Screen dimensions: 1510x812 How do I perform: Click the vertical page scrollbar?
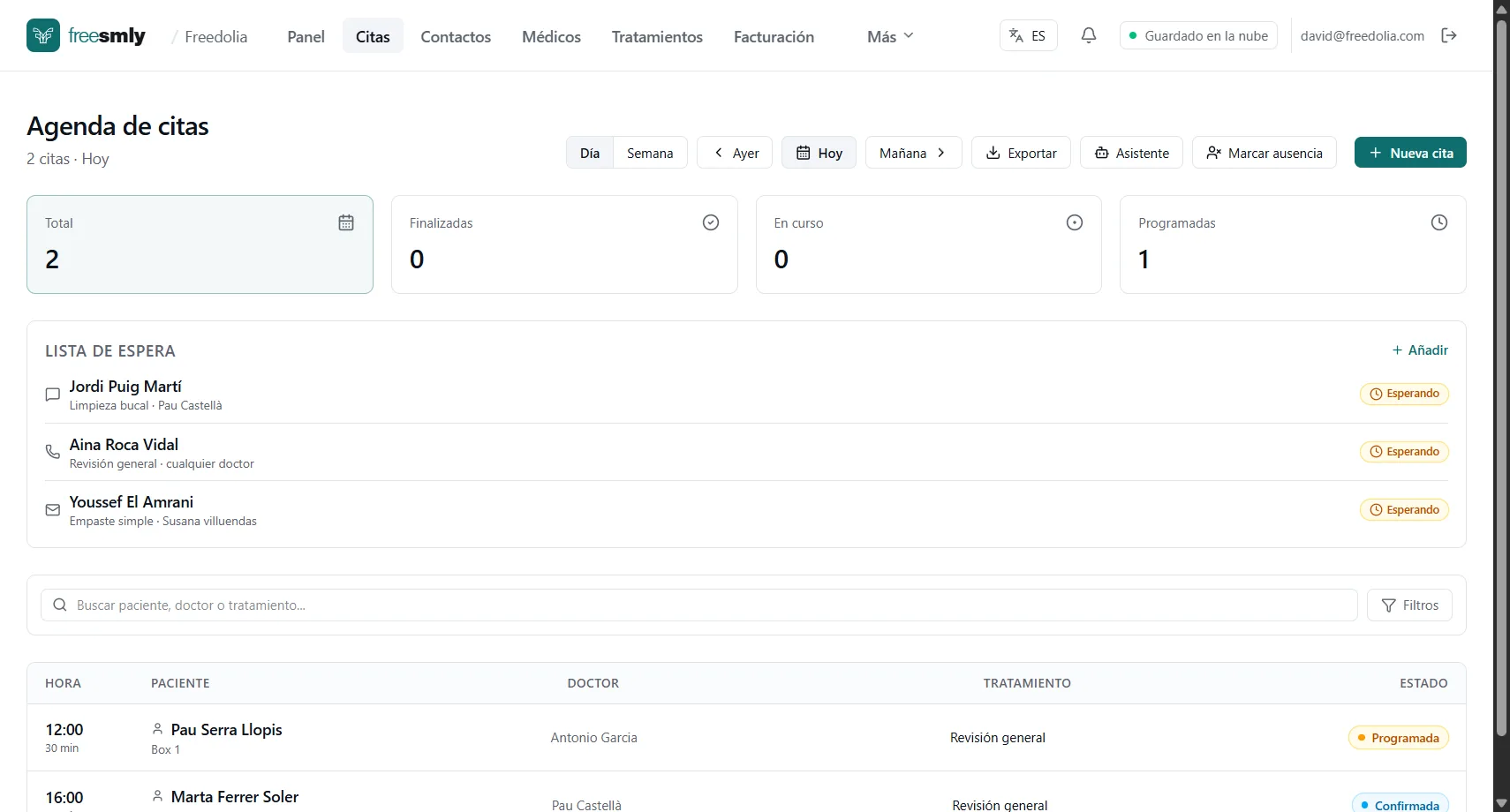point(1501,380)
